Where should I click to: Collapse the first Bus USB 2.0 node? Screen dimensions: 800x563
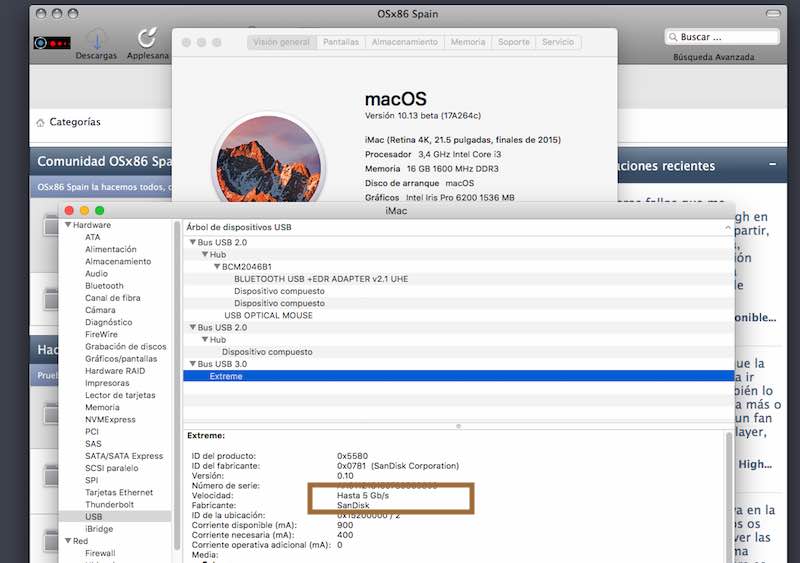click(192, 242)
